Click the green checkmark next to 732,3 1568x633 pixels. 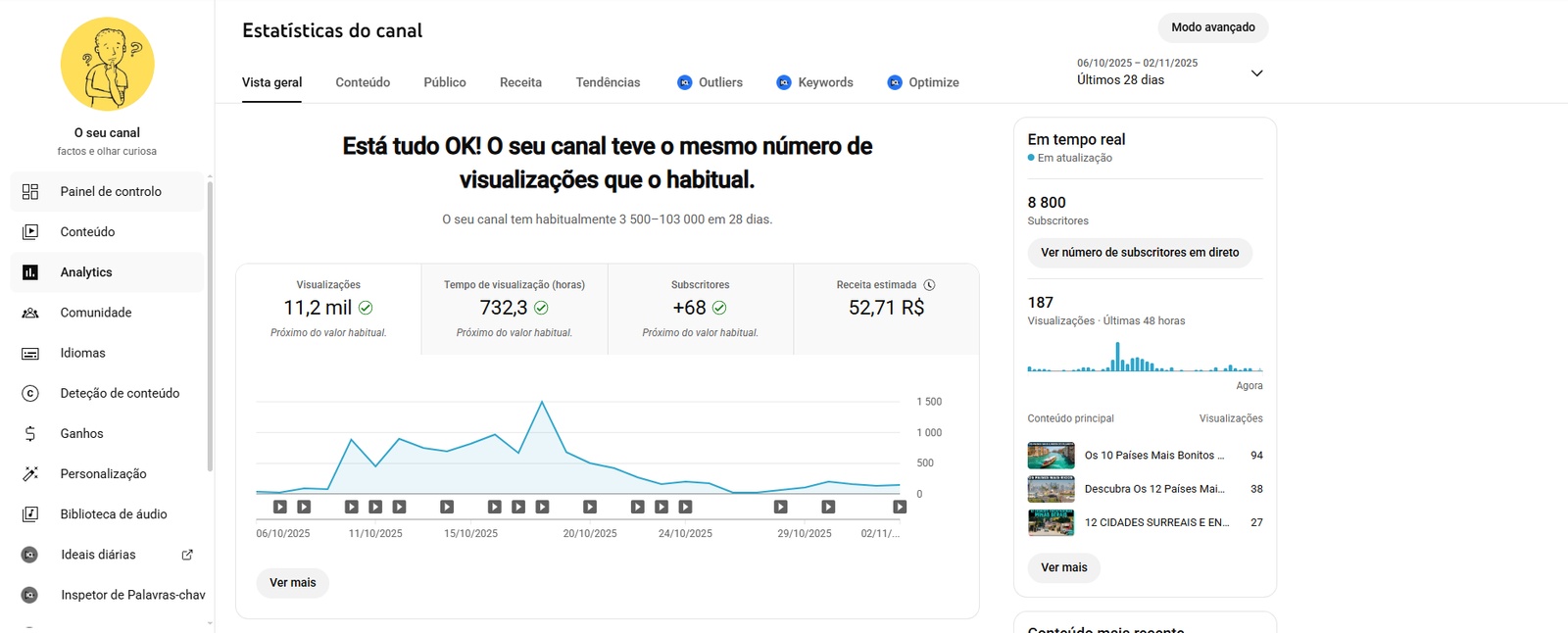pyautogui.click(x=541, y=308)
